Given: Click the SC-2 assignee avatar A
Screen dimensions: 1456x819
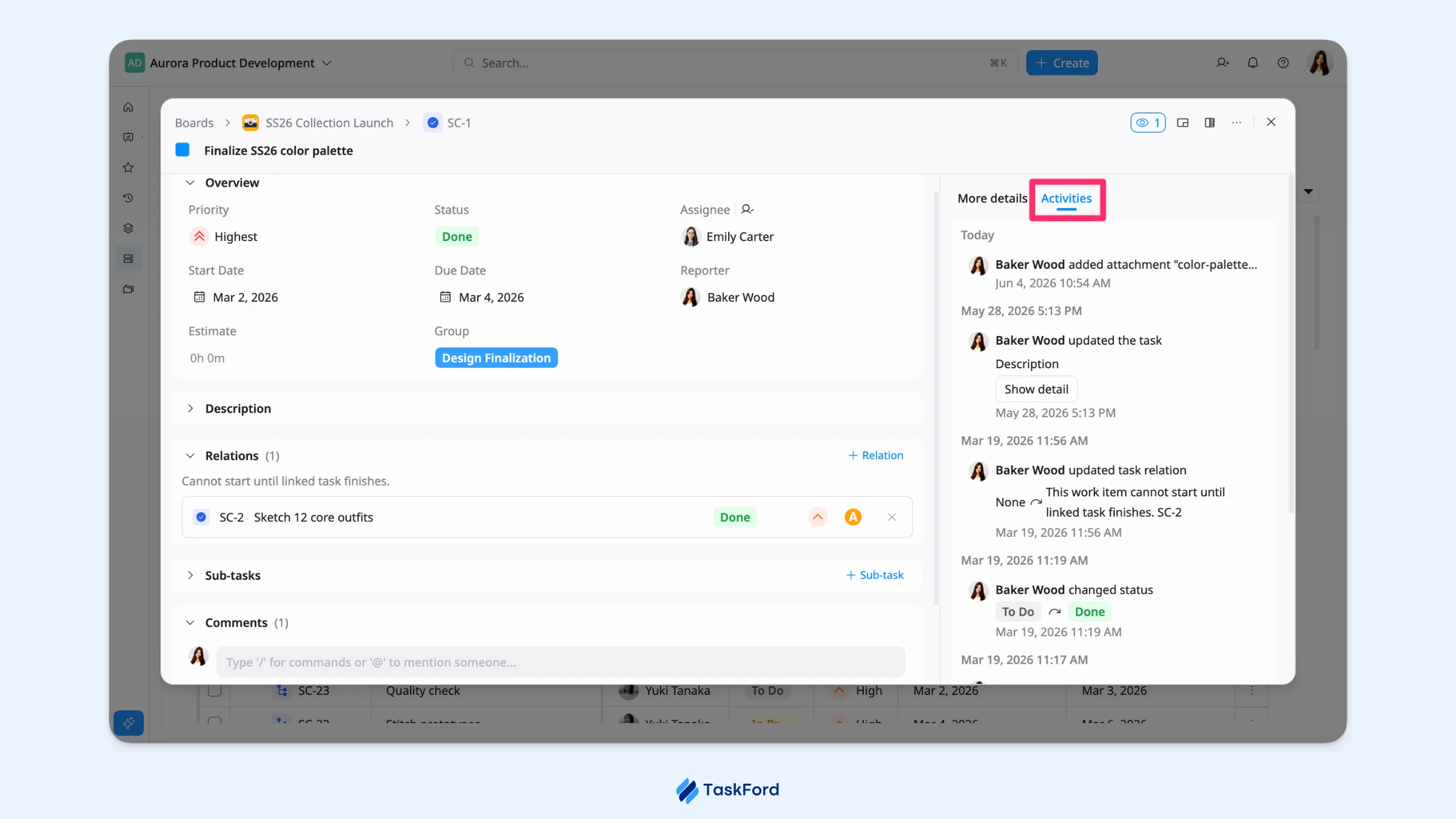Looking at the screenshot, I should 853,517.
